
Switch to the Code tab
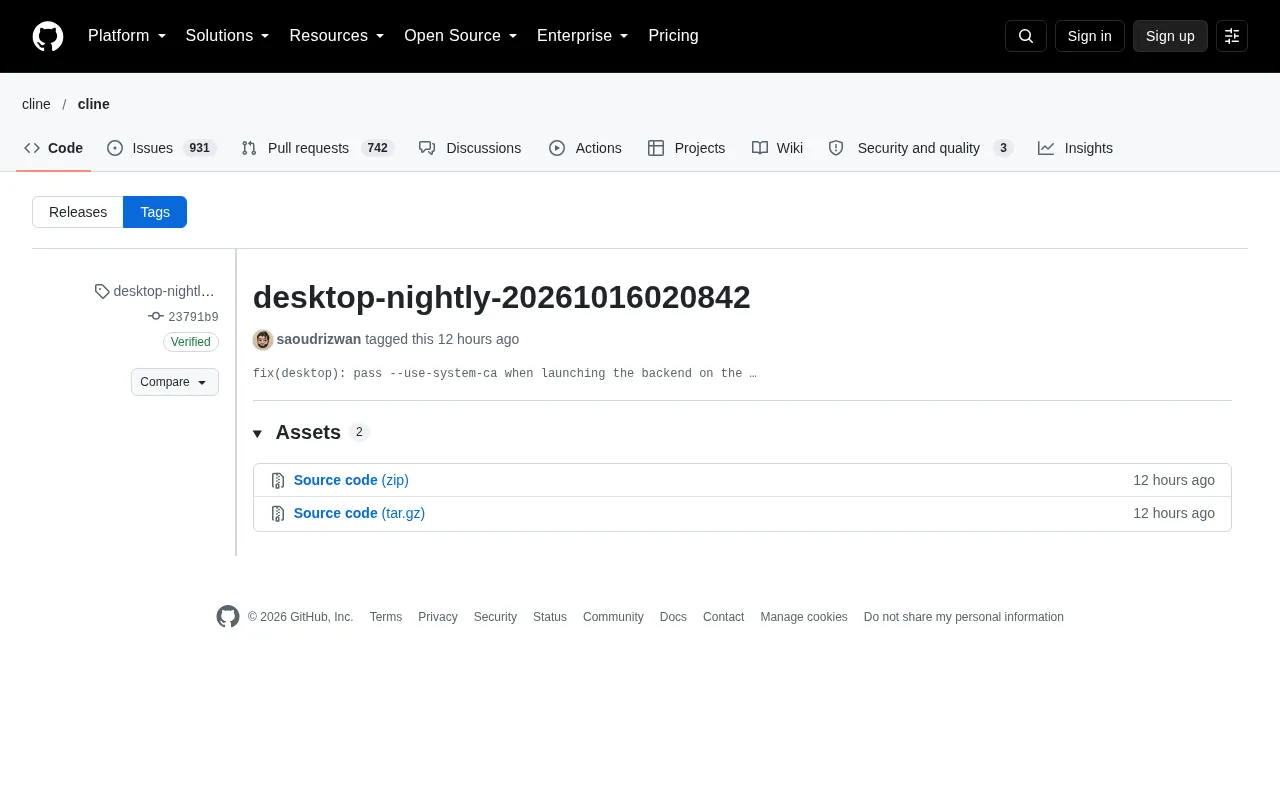(x=54, y=148)
